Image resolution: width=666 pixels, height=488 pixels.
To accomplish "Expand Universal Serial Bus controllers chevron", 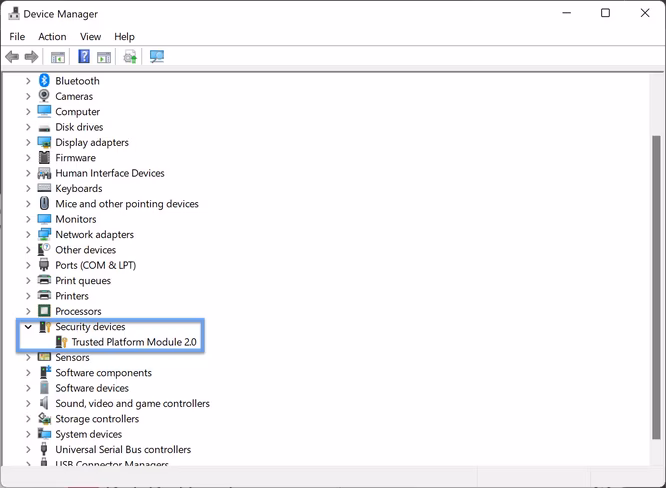I will 28,449.
